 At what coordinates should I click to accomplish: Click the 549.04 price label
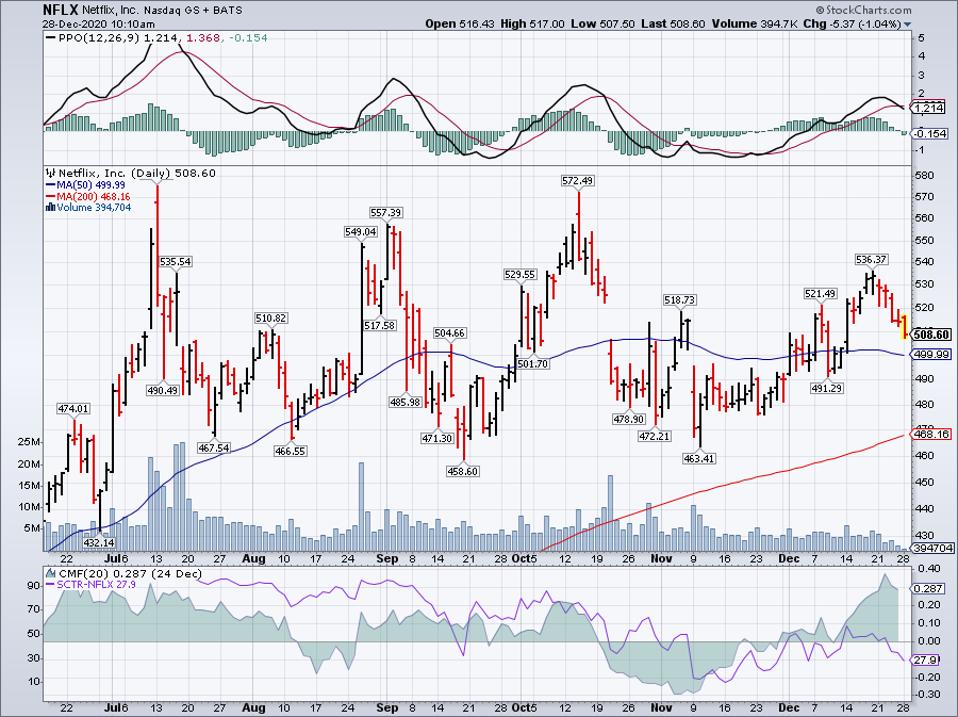click(x=360, y=232)
